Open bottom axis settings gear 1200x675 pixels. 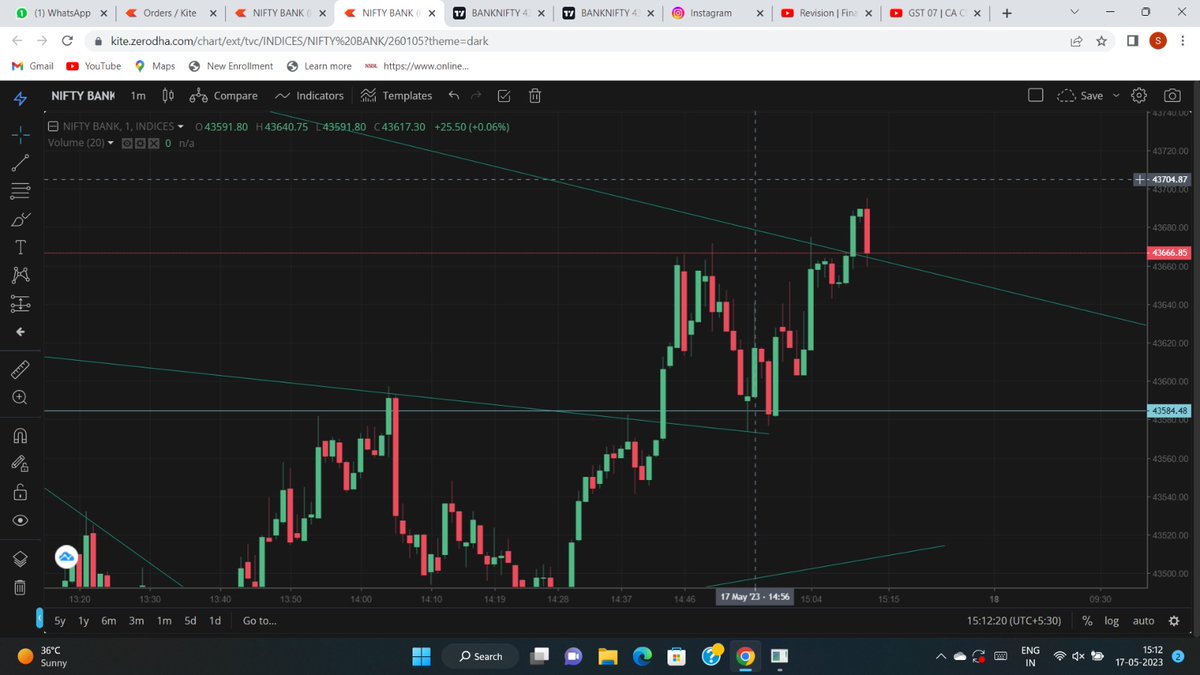(1173, 621)
